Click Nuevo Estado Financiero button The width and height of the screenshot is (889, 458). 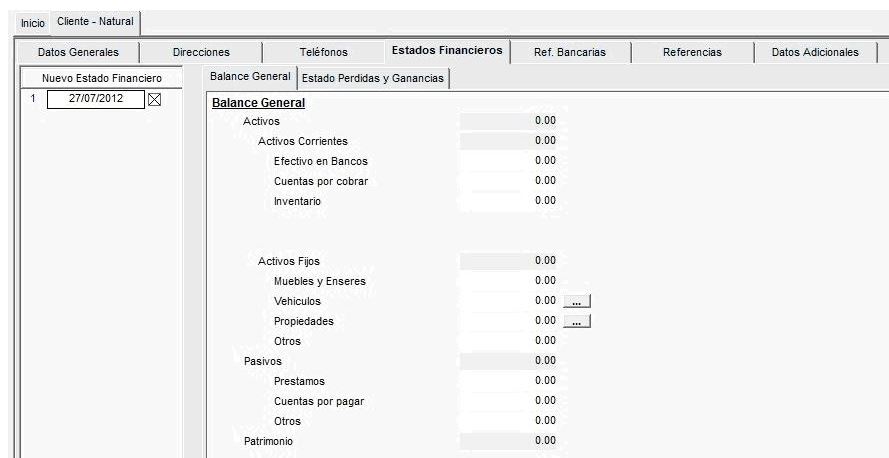(102, 78)
